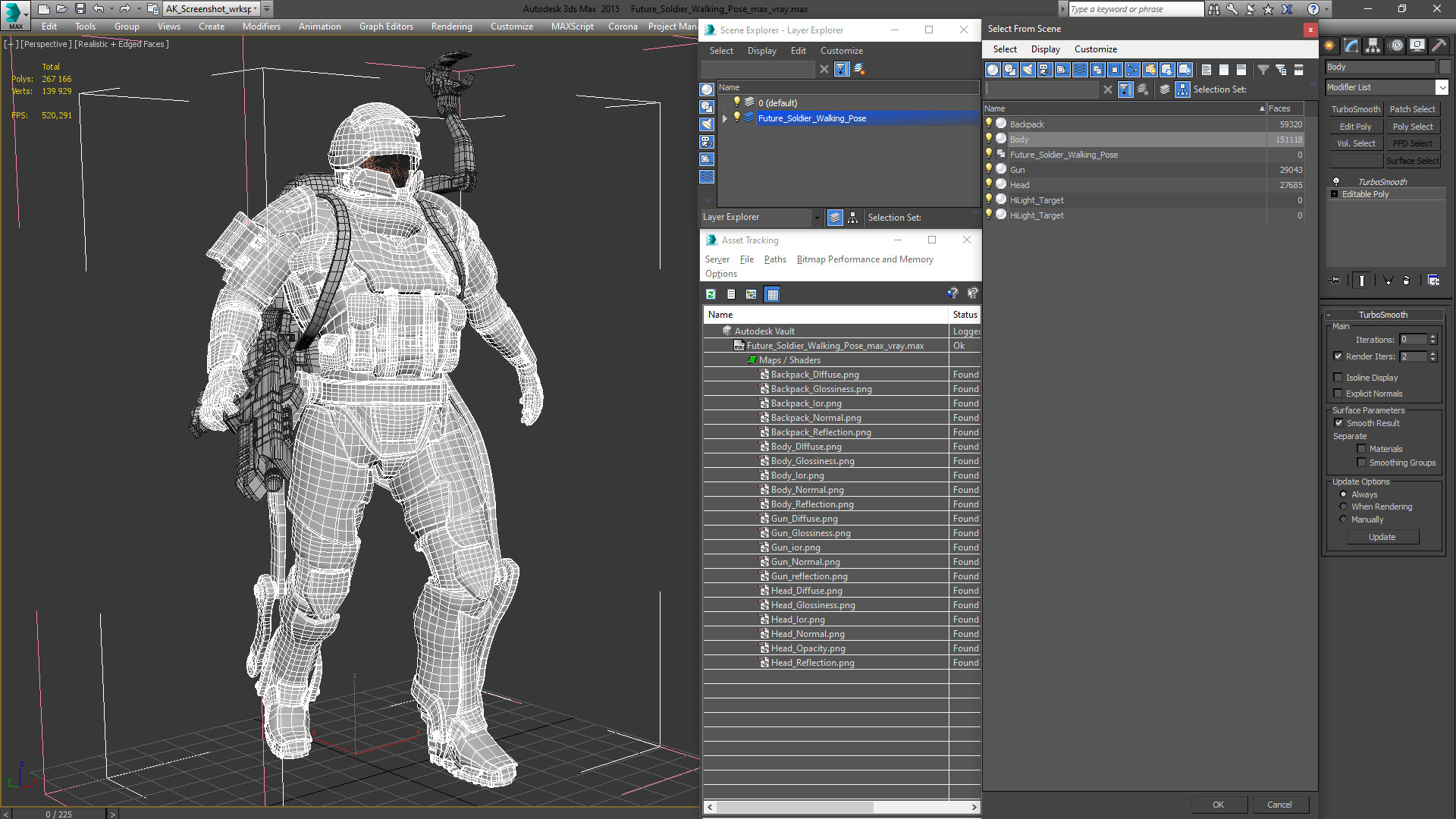Toggle Display Bone Objects filter in Select From Scene
The width and height of the screenshot is (1456, 819).
(1132, 70)
